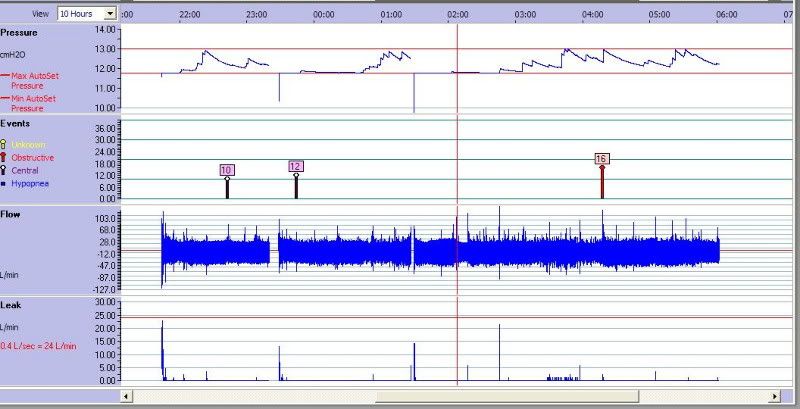Click the Central event legend icon
Viewport: 800px width, 409px height.
(5, 171)
